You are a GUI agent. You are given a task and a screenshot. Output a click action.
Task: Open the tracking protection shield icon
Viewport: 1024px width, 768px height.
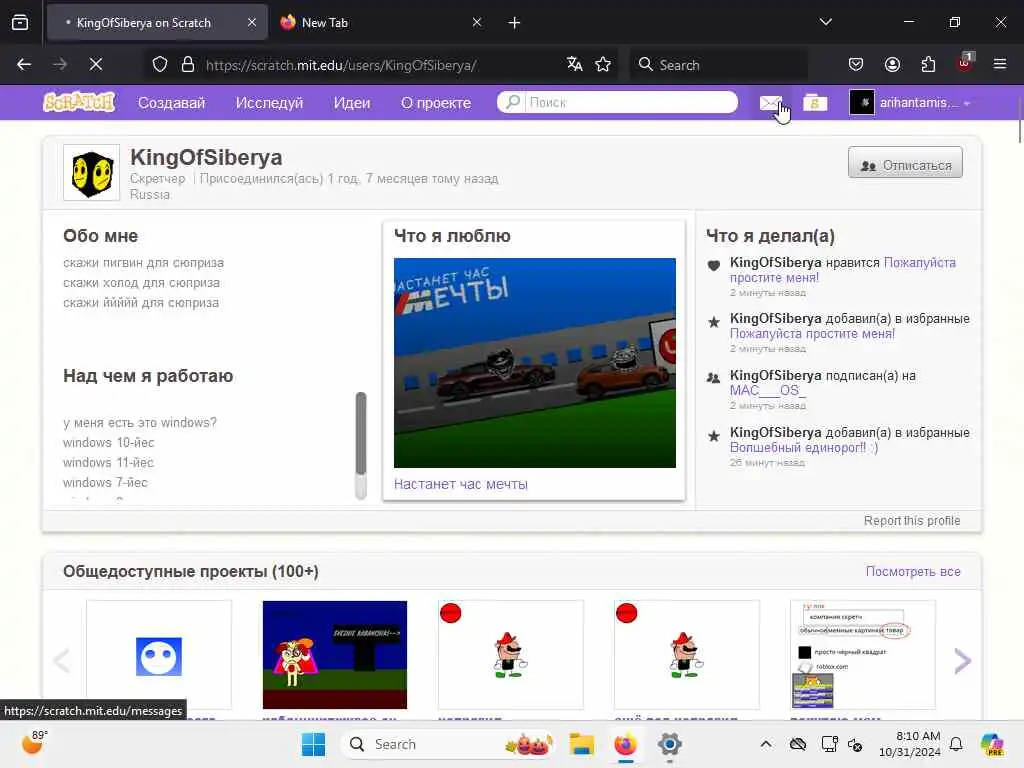click(x=160, y=64)
